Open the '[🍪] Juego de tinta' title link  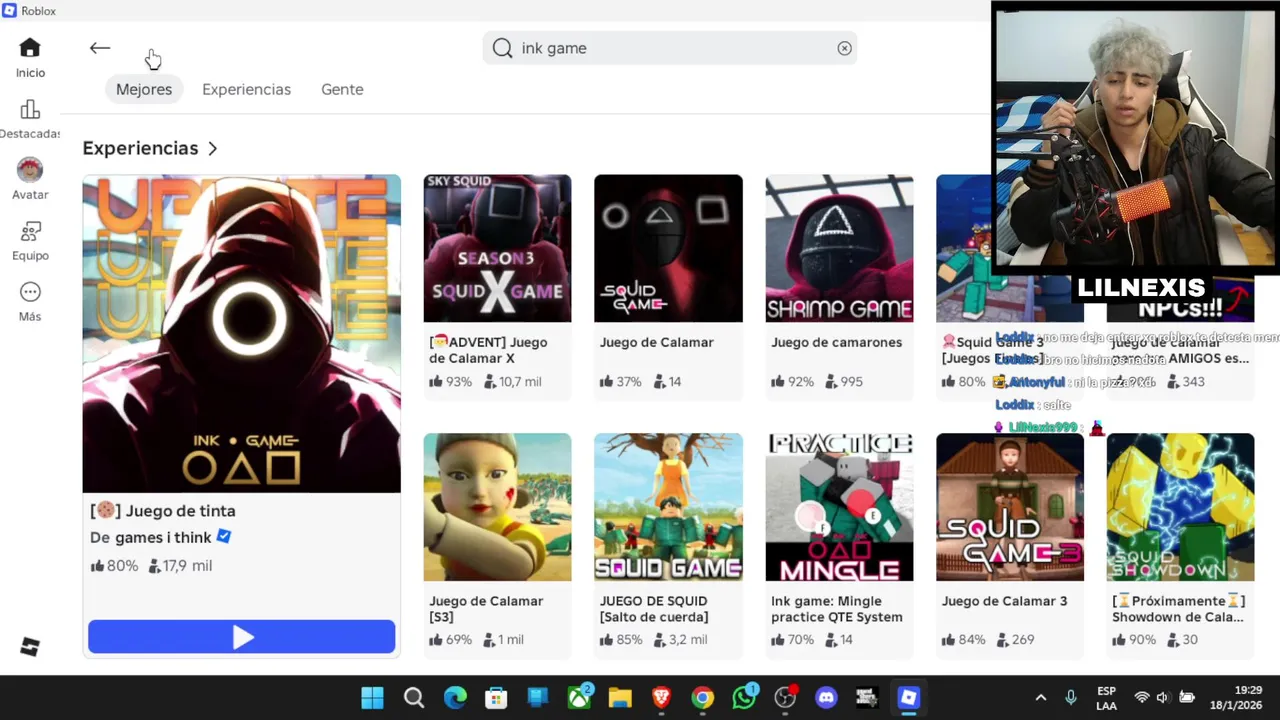tap(163, 510)
